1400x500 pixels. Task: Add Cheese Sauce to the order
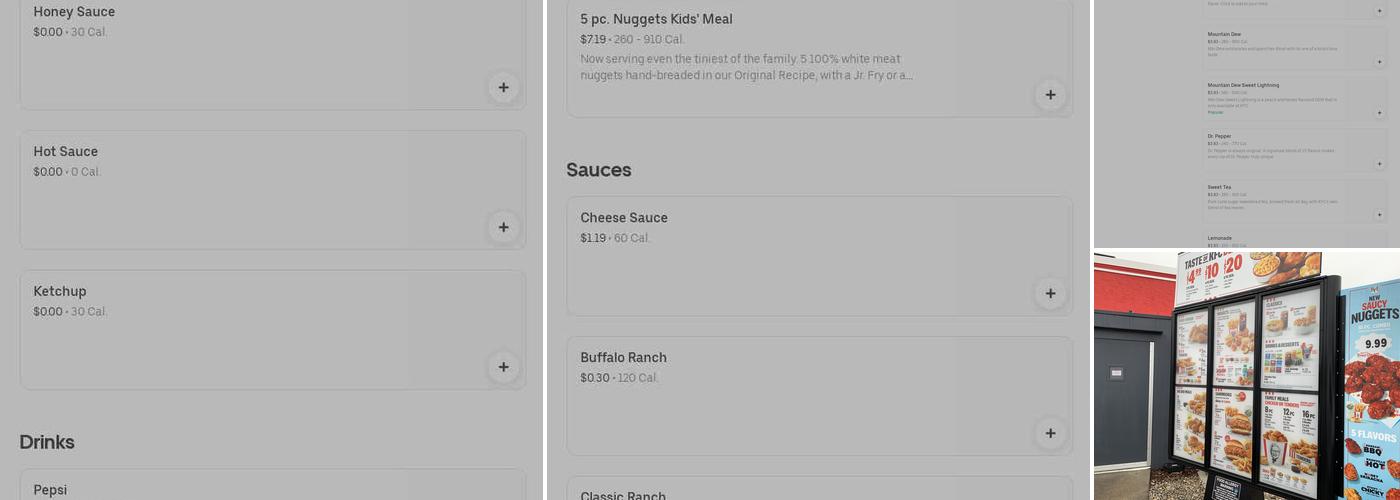1050,293
